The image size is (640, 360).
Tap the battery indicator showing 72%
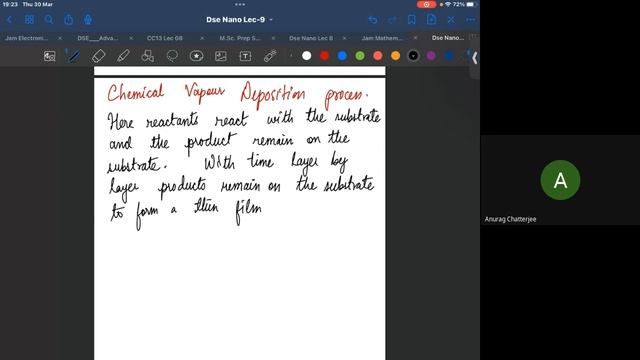click(465, 4)
